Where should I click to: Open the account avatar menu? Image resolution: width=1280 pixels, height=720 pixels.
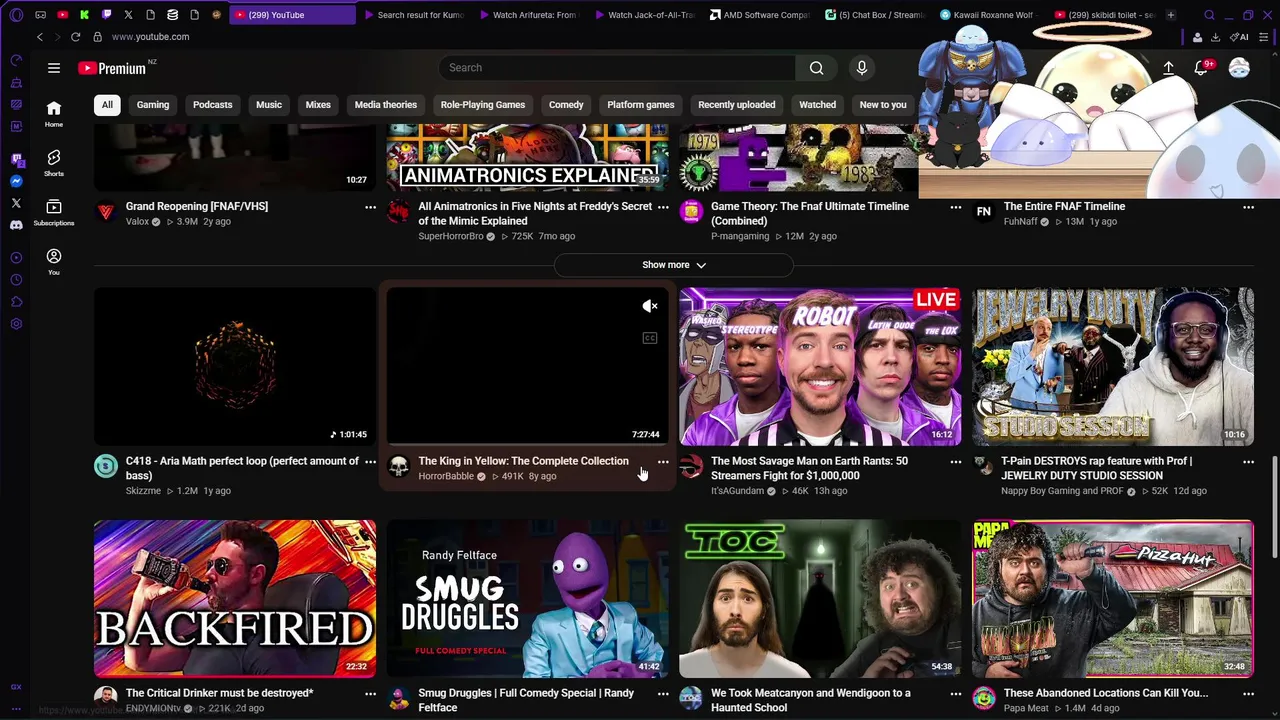tap(1239, 68)
